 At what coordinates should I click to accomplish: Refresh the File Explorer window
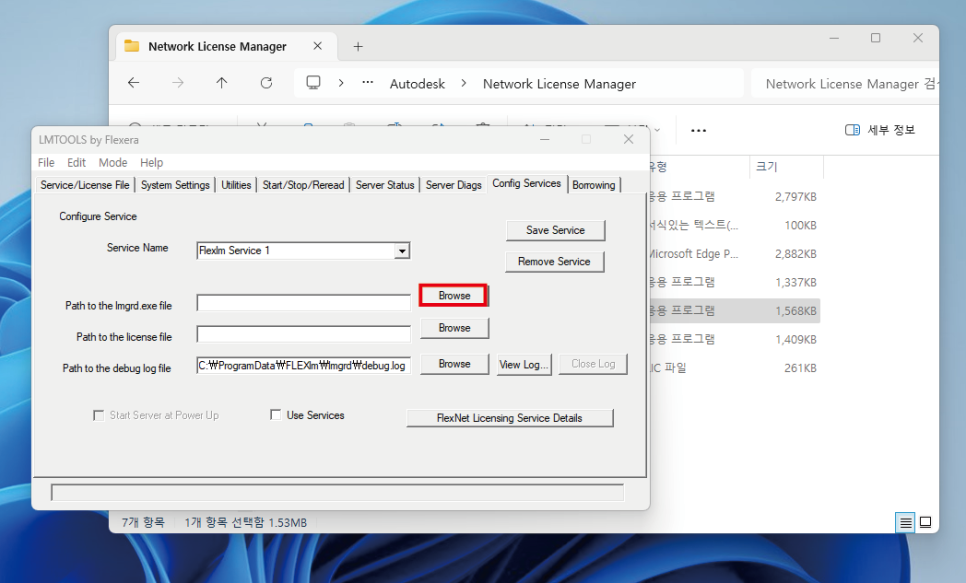(x=266, y=83)
